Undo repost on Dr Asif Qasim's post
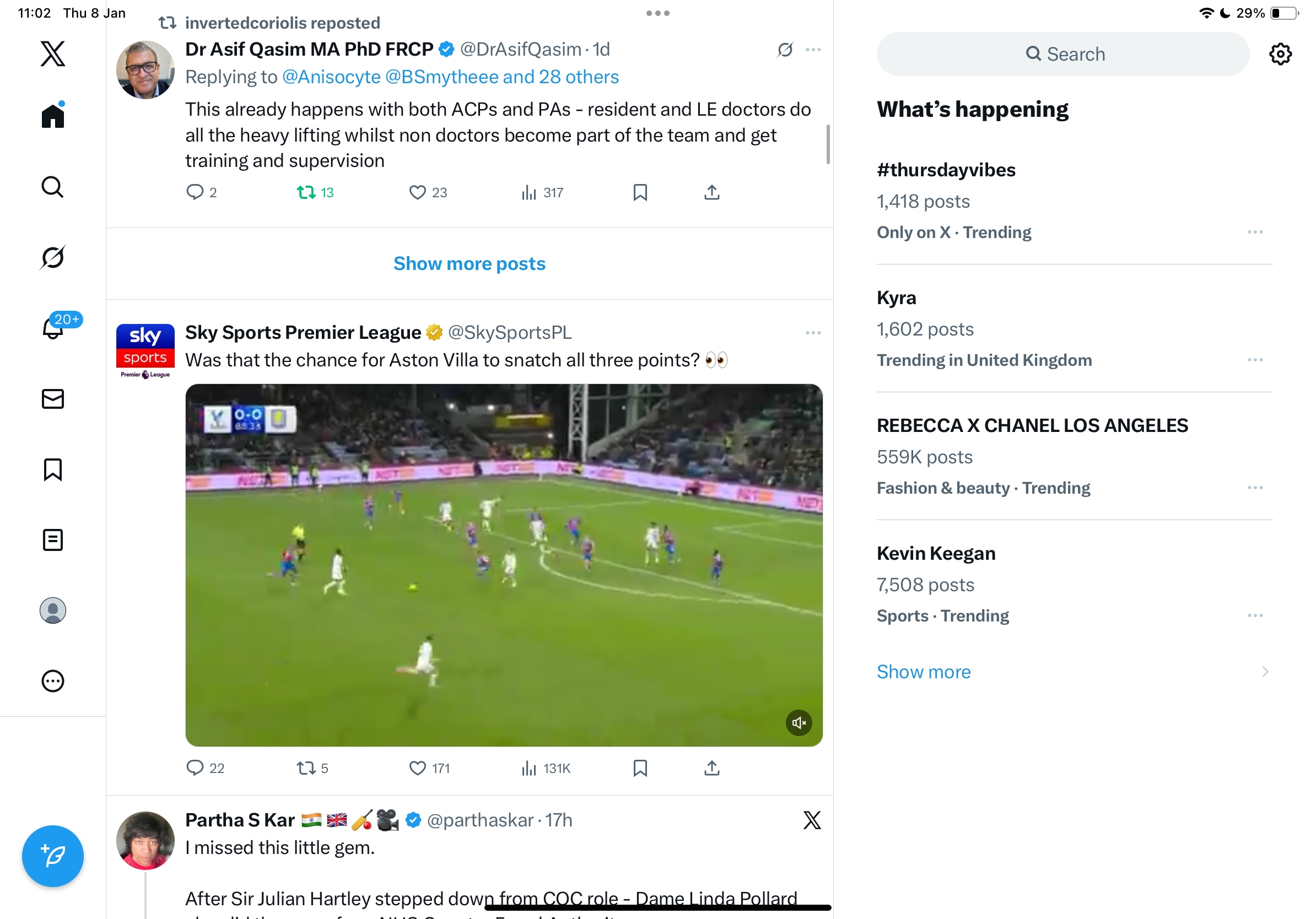The height and width of the screenshot is (919, 1316). click(315, 192)
